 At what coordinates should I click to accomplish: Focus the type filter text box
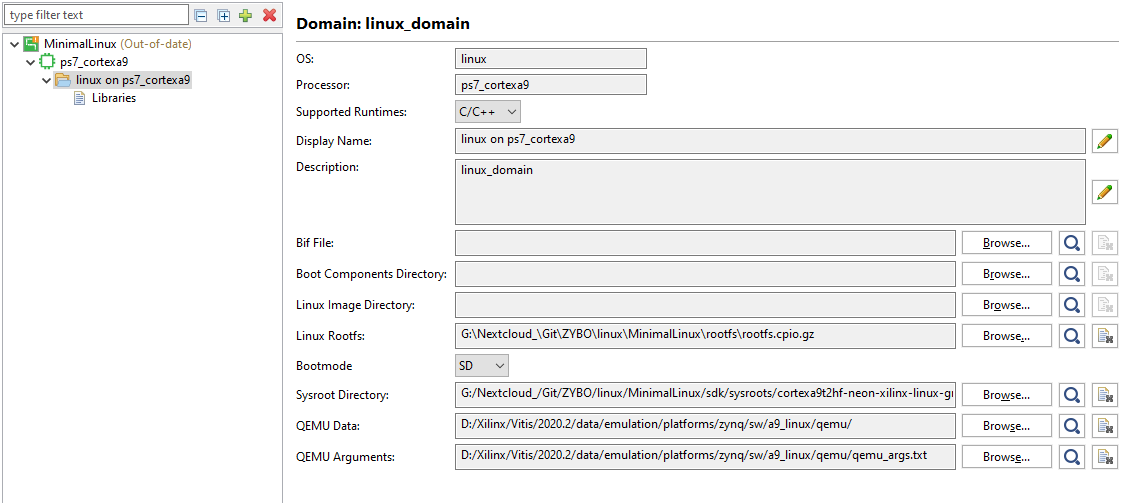tap(97, 14)
